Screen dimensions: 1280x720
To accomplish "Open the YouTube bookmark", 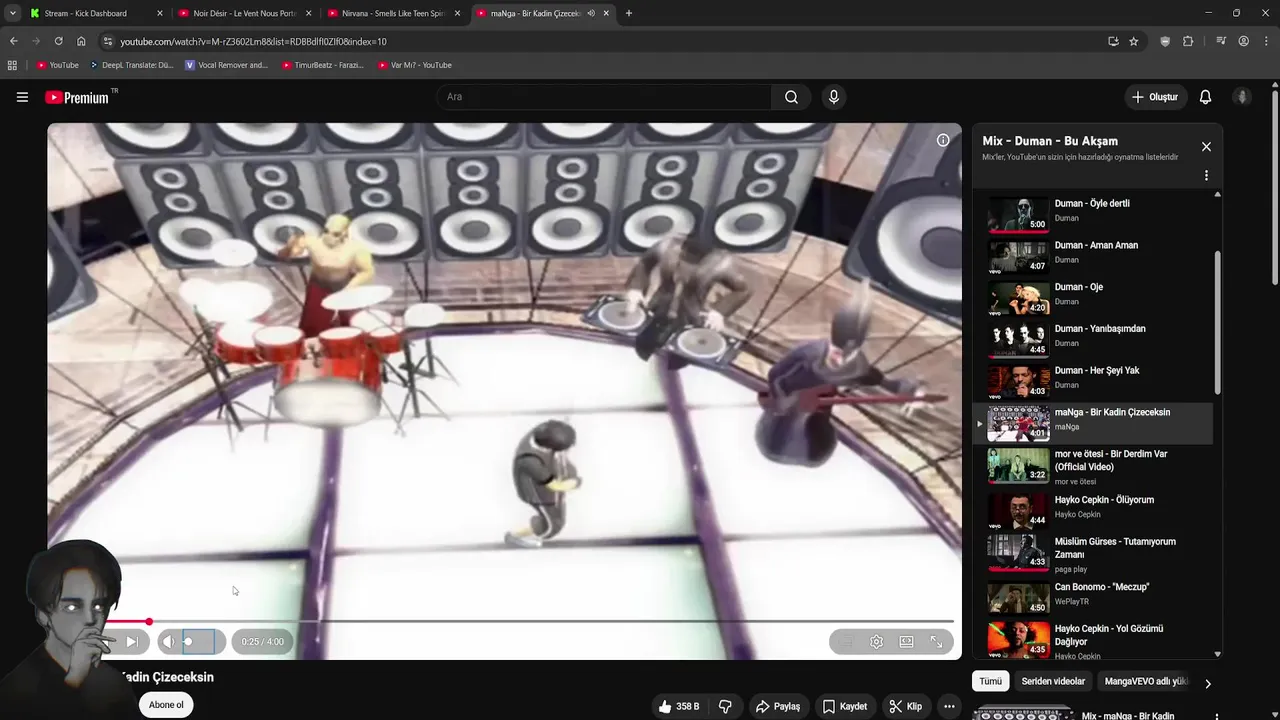I will click(x=58, y=65).
